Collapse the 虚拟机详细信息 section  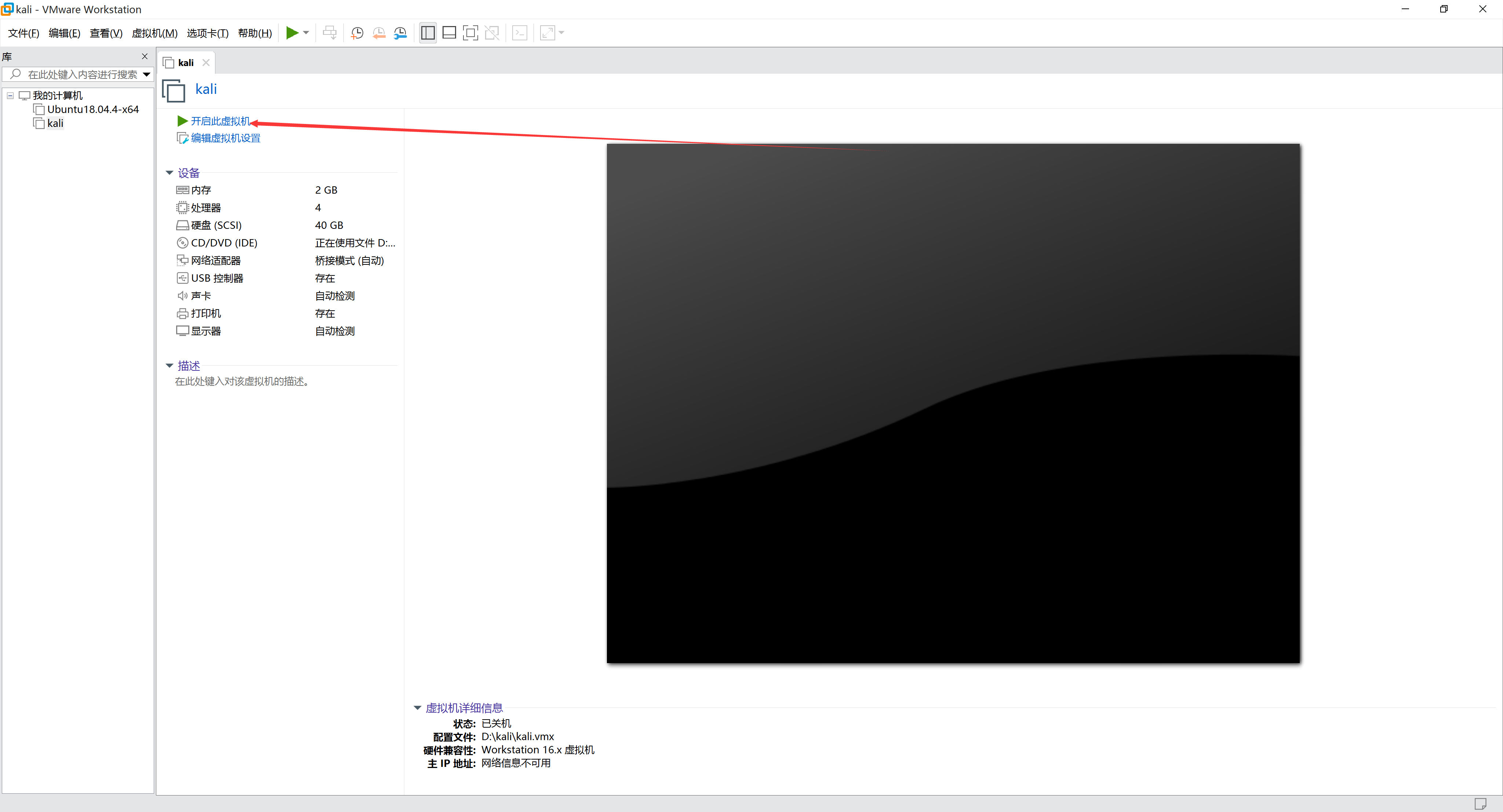click(x=417, y=707)
